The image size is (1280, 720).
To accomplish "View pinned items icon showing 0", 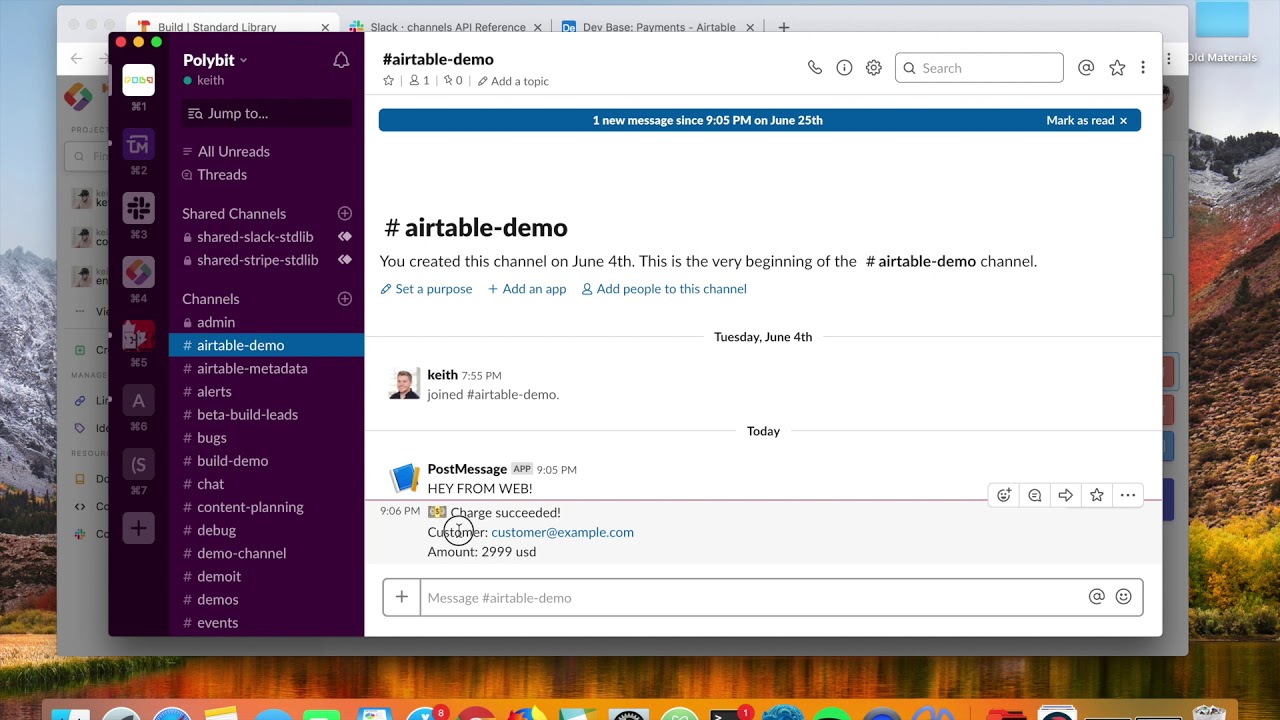I will 453,81.
